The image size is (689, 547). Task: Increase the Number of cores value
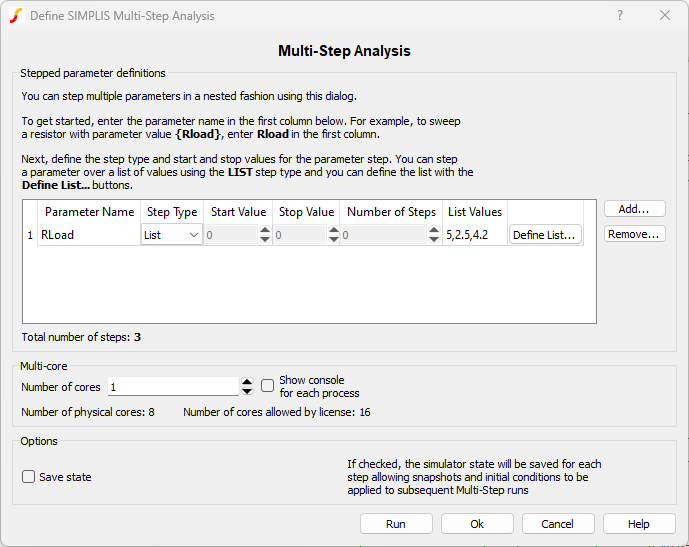click(247, 382)
